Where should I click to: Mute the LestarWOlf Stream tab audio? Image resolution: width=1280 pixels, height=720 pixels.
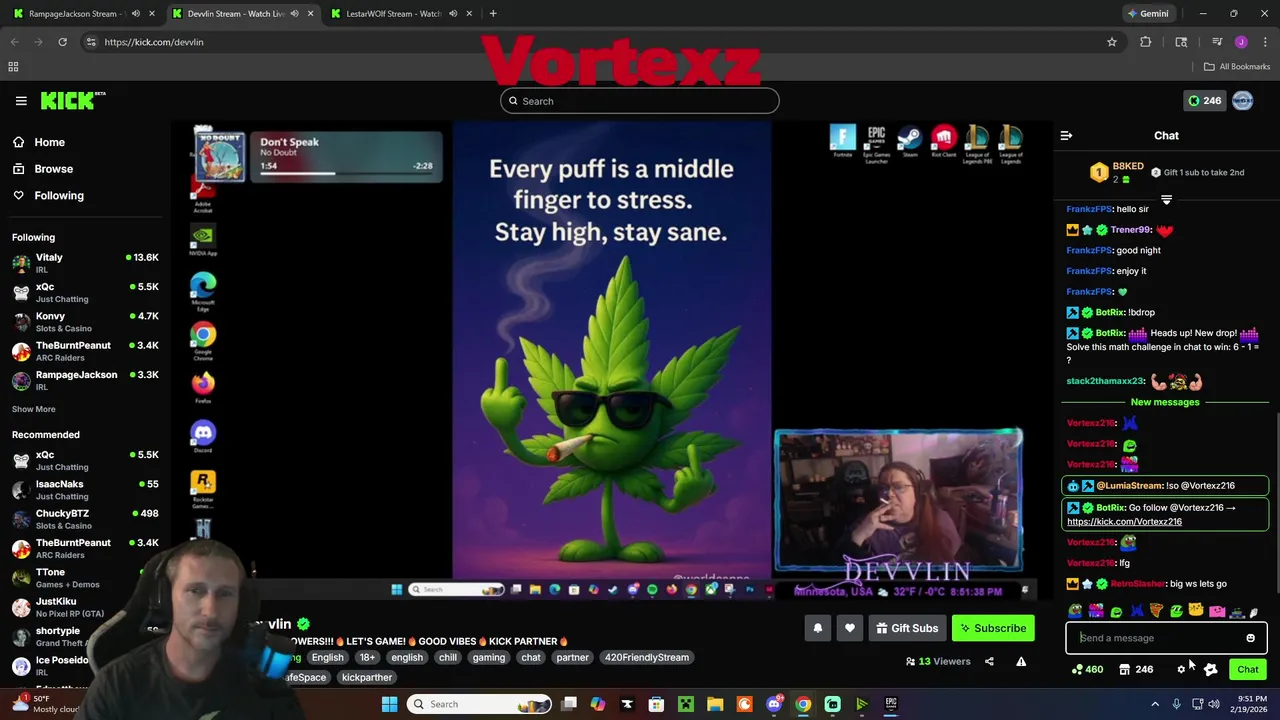pyautogui.click(x=453, y=13)
